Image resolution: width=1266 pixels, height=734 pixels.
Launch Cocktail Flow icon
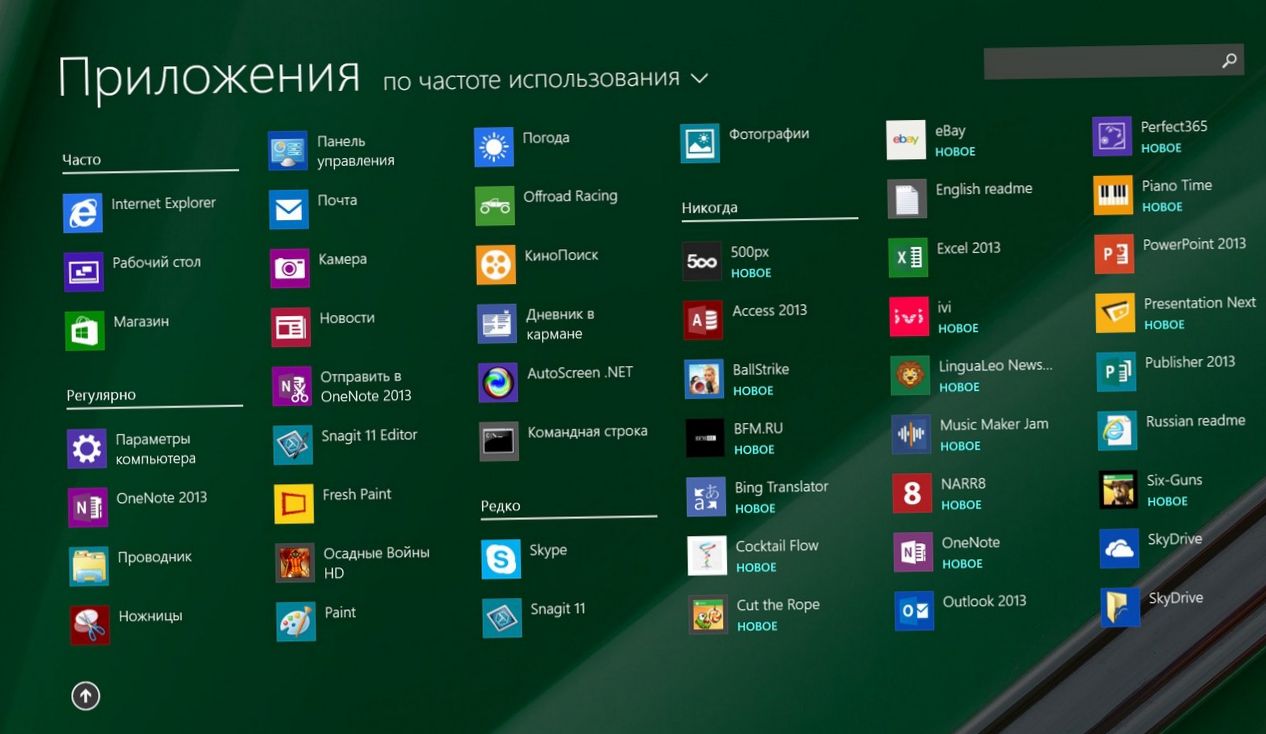(x=707, y=556)
